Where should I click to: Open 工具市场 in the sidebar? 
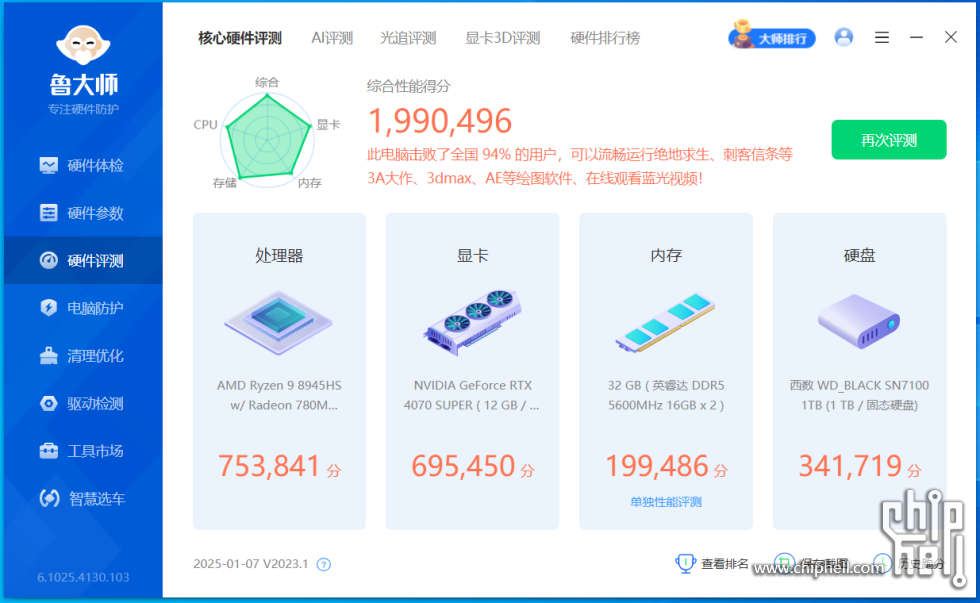[83, 451]
